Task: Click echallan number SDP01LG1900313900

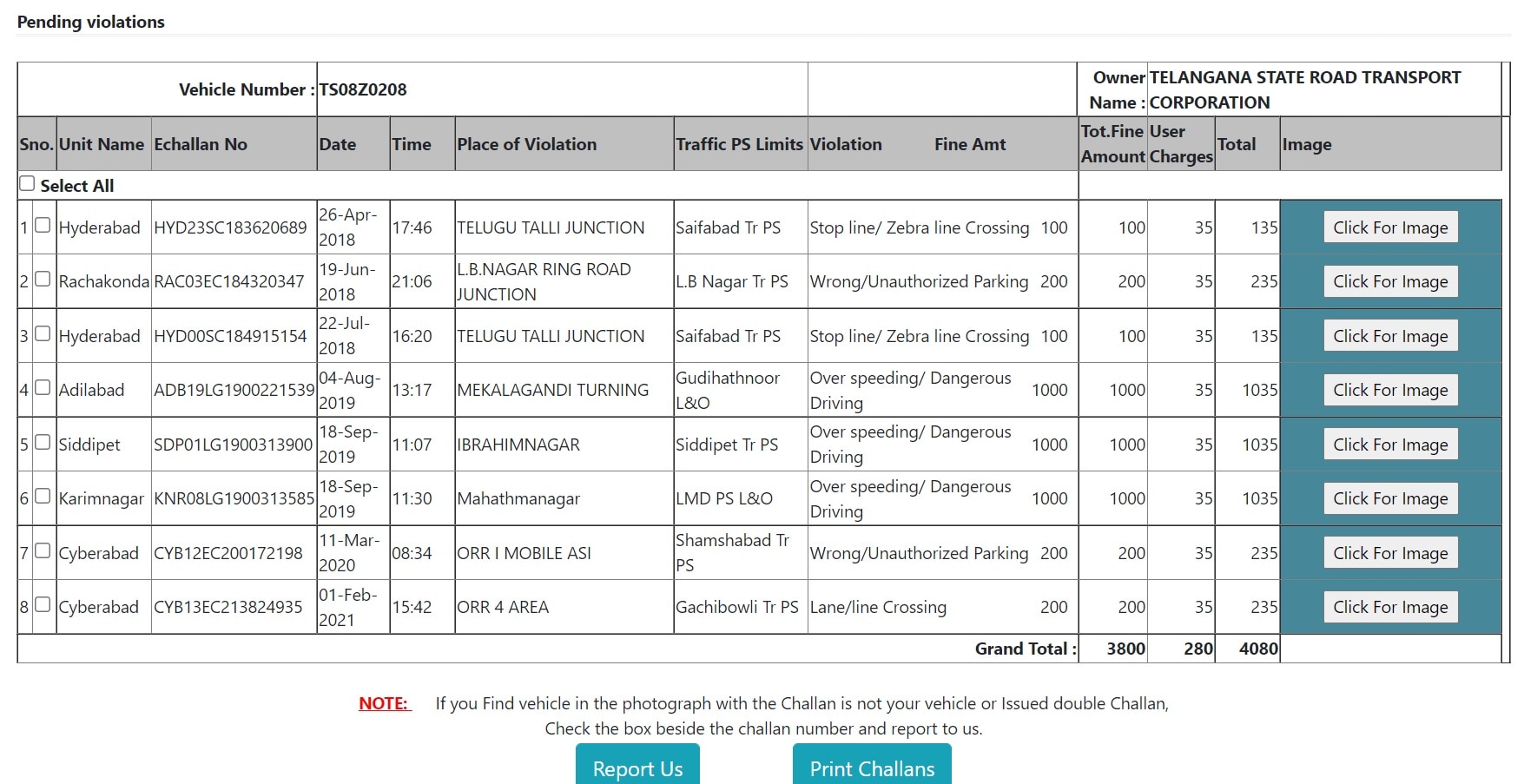Action: [x=233, y=445]
